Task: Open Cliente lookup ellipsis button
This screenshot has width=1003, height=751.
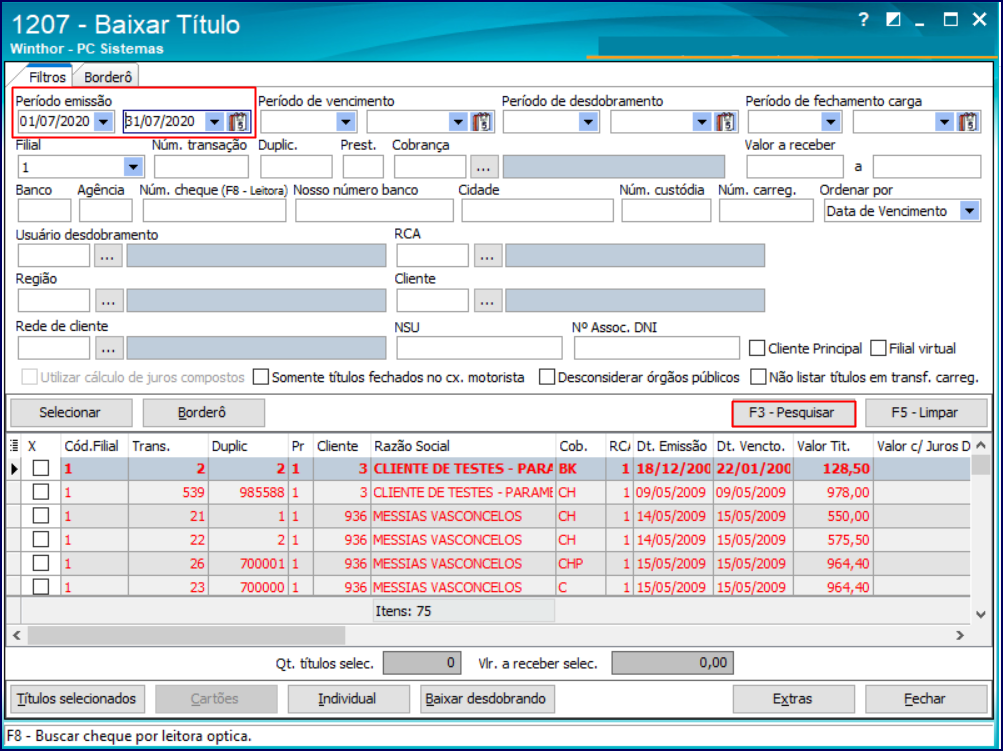Action: pyautogui.click(x=487, y=300)
